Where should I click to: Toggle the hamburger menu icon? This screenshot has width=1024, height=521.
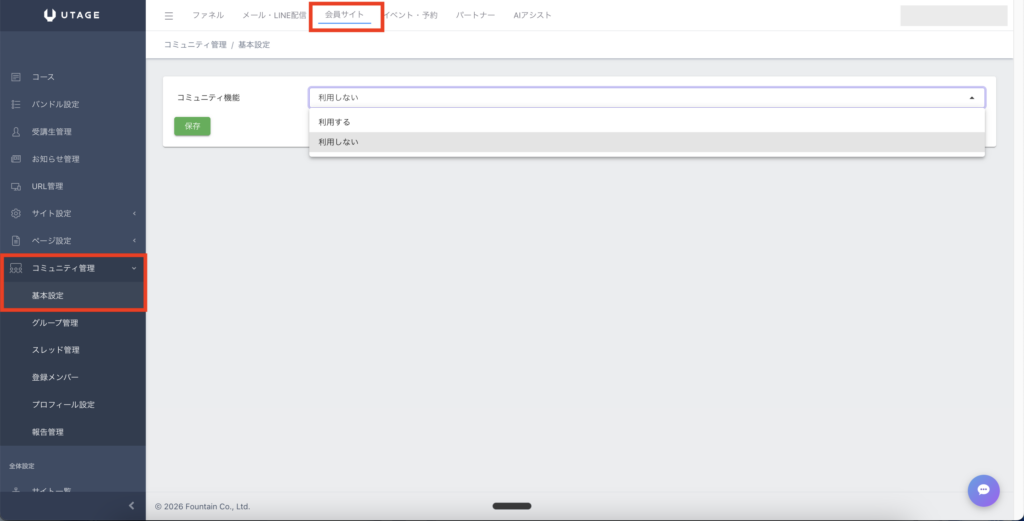click(x=169, y=16)
